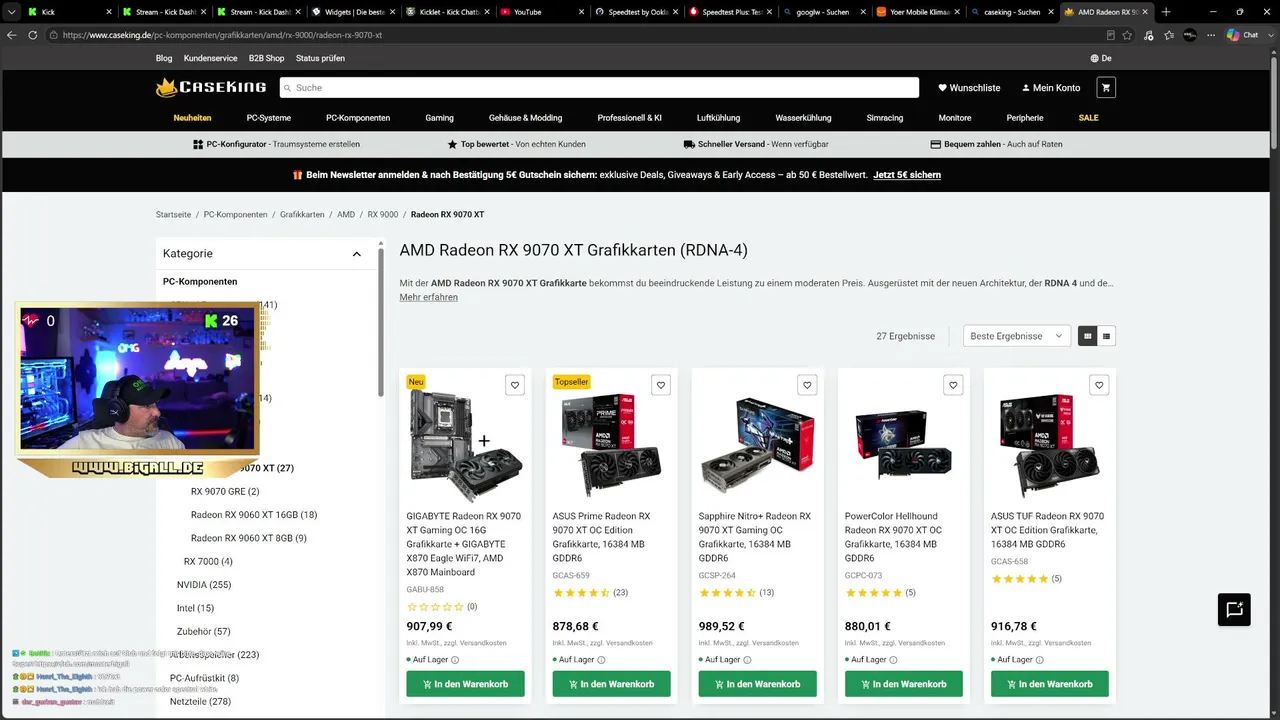Open the Luftkühlung menu

[719, 118]
